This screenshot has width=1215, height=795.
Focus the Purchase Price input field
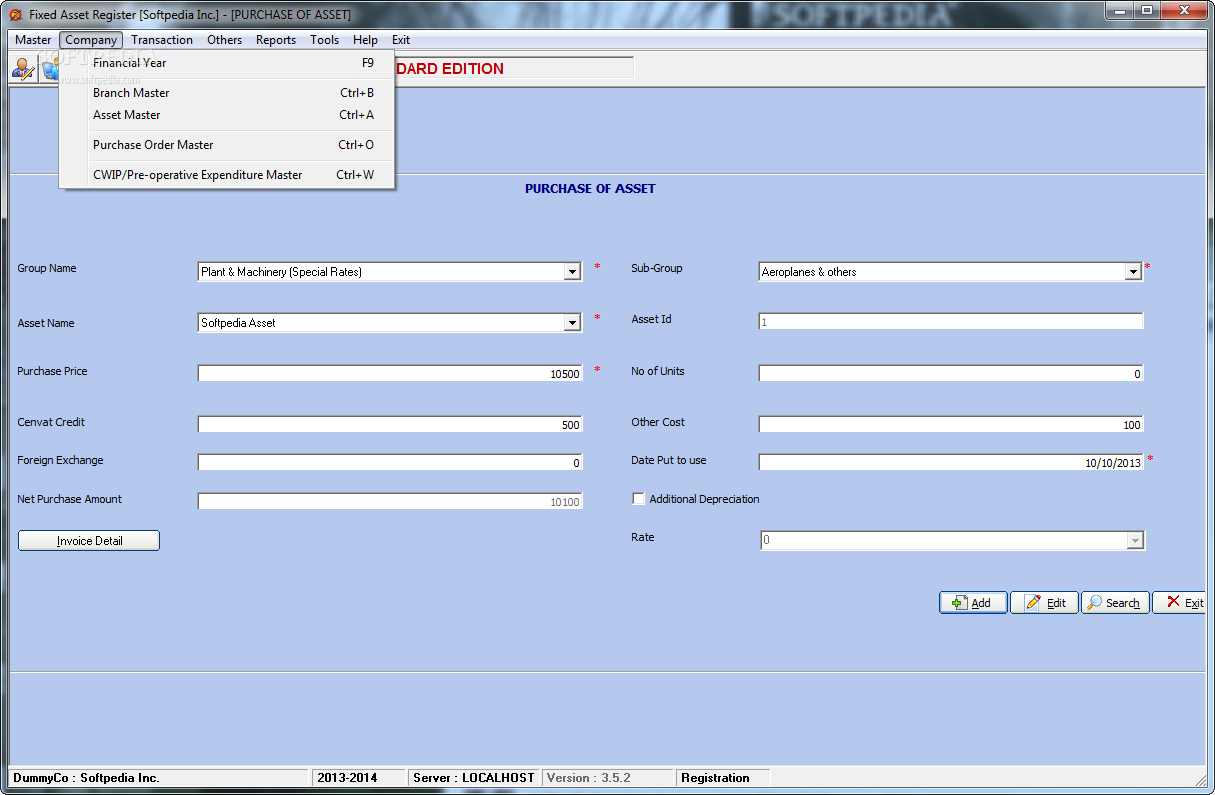pos(390,374)
